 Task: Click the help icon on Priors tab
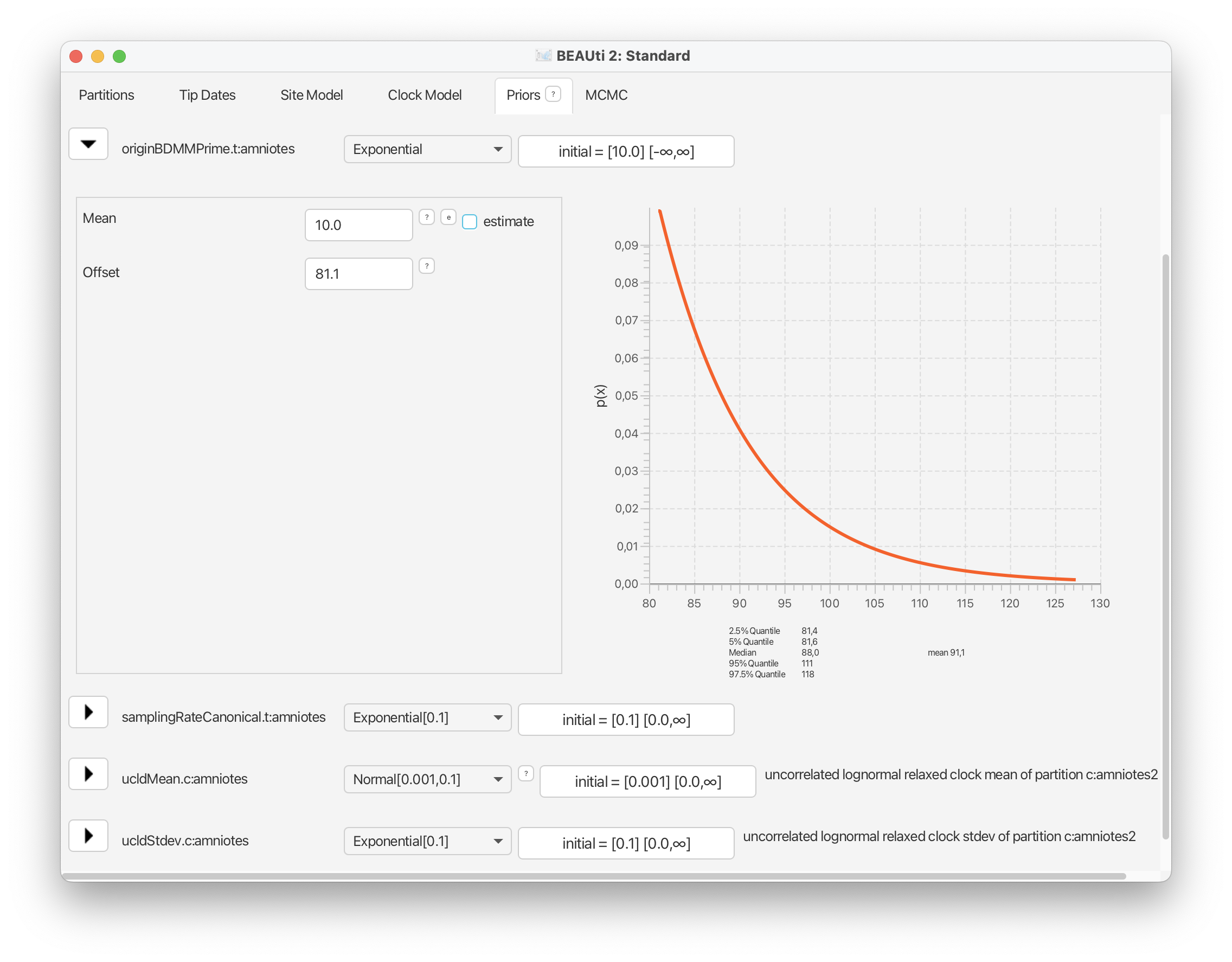553,94
